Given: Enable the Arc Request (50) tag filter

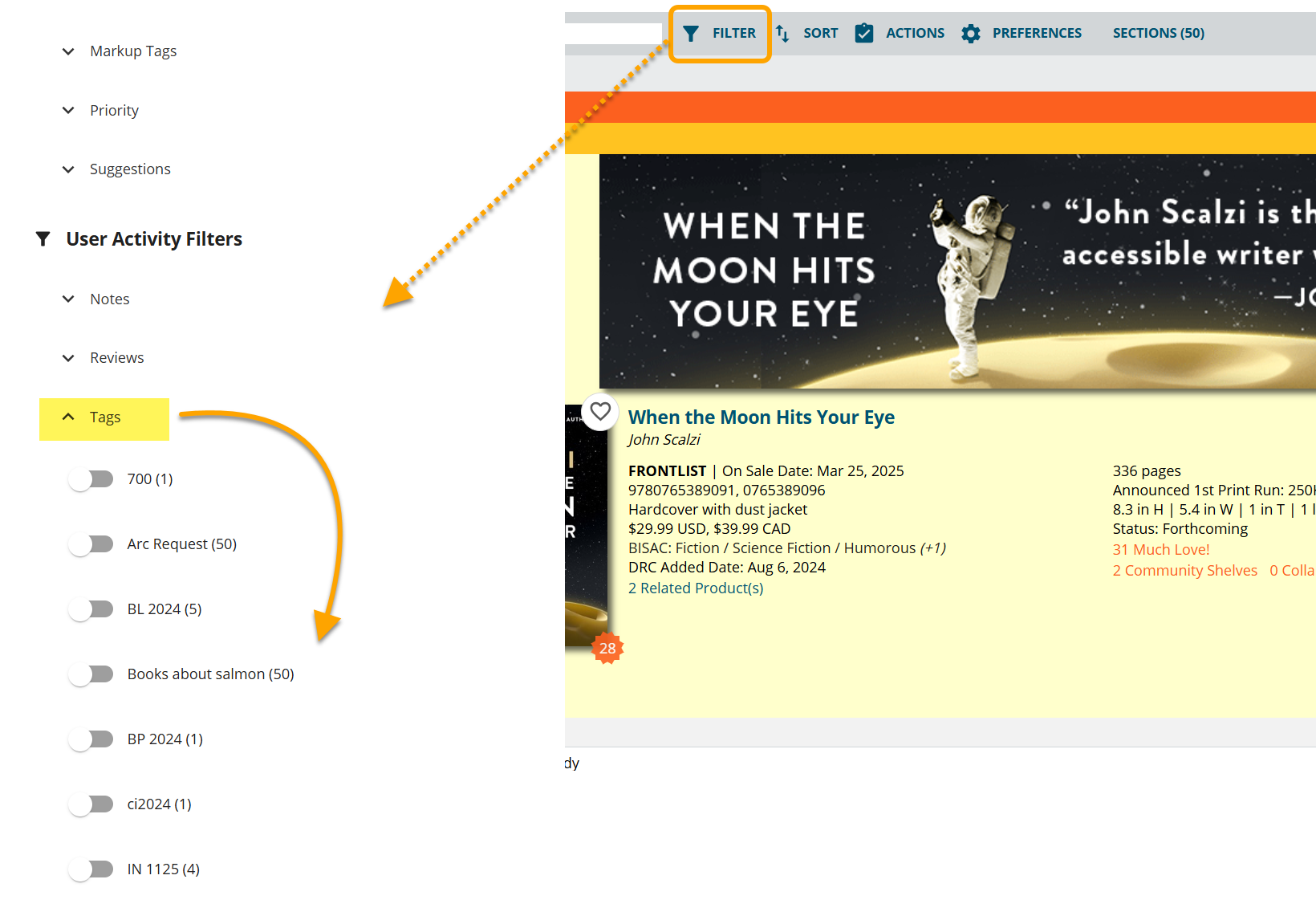Looking at the screenshot, I should pos(91,544).
